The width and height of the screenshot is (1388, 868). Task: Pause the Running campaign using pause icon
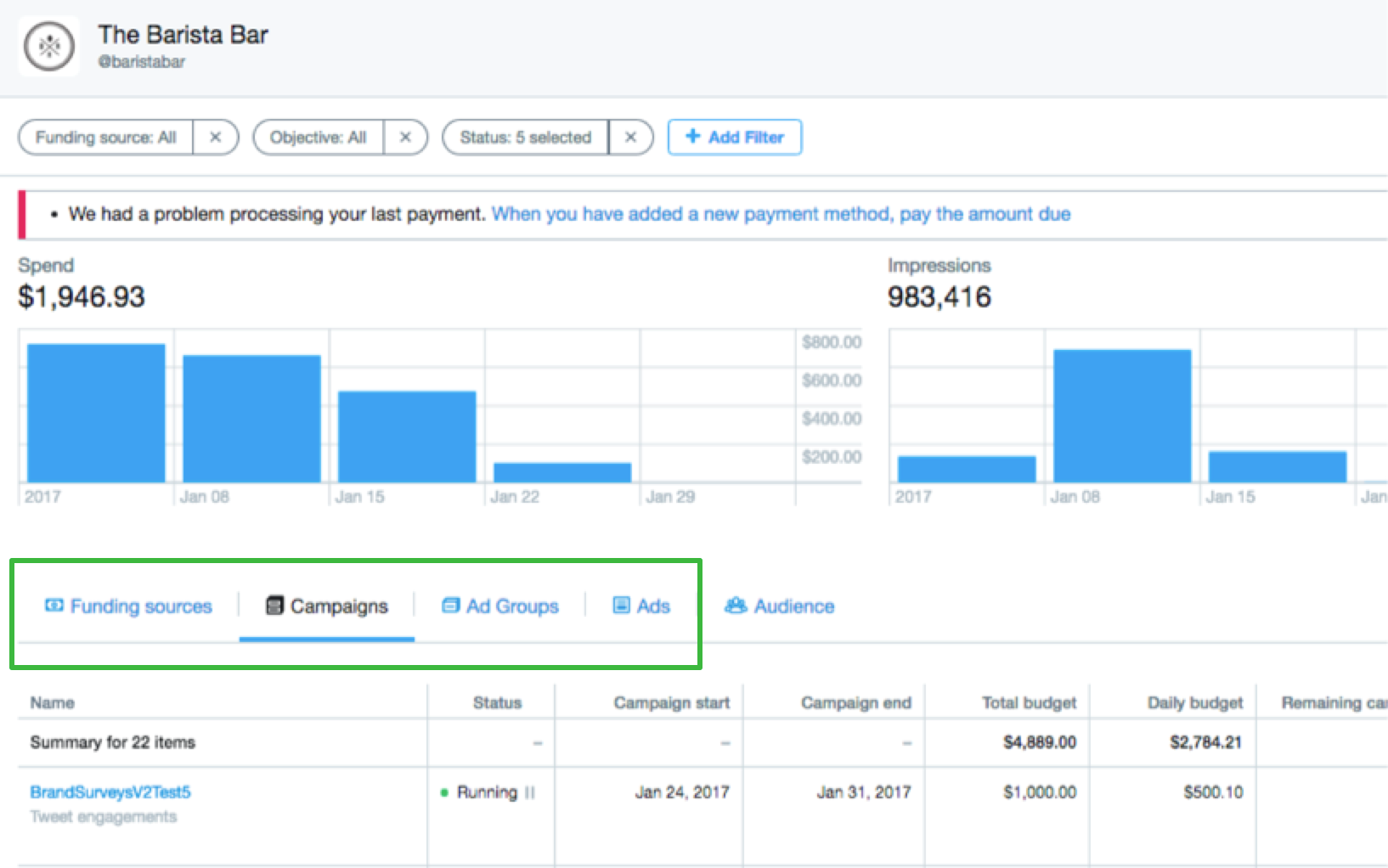[x=530, y=792]
